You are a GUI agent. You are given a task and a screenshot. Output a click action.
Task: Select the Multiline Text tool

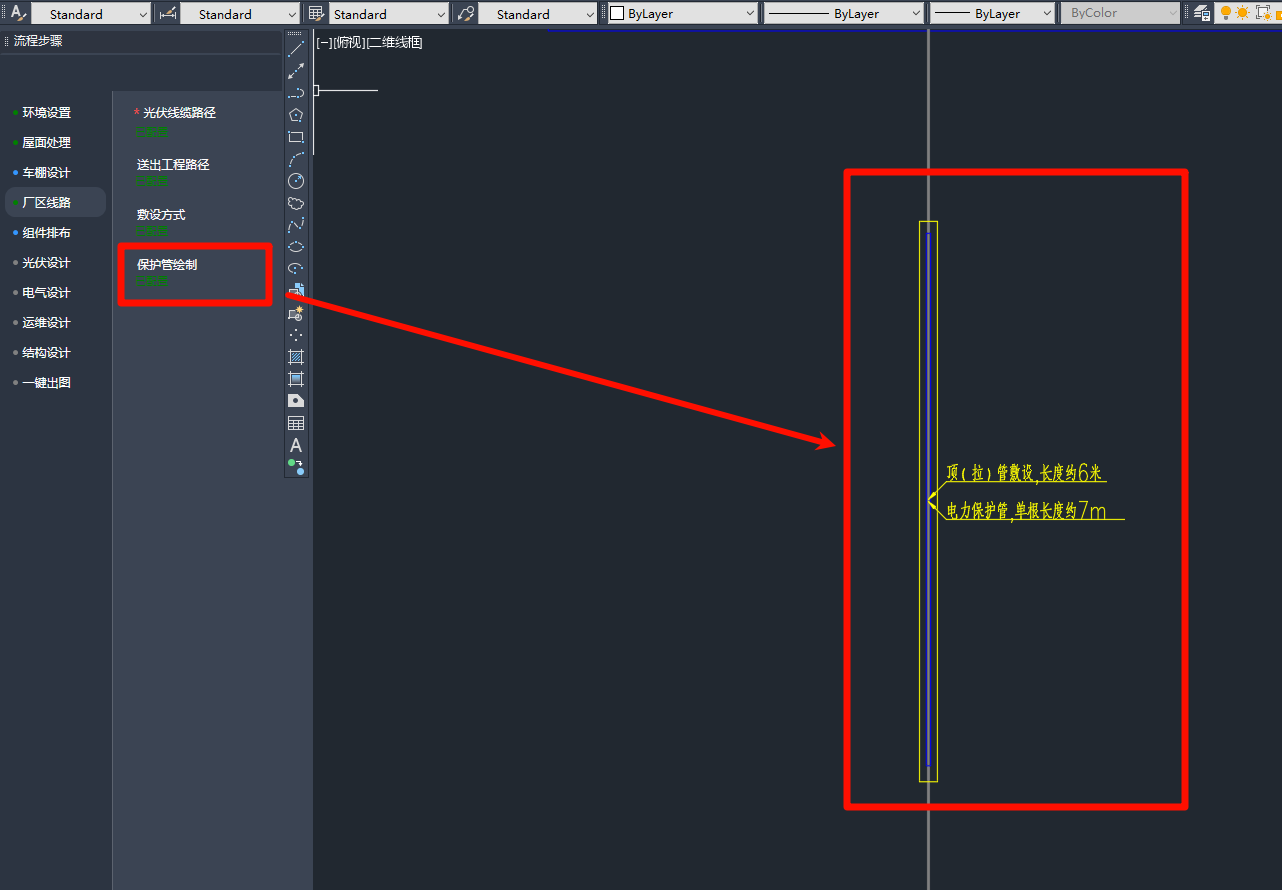click(296, 445)
